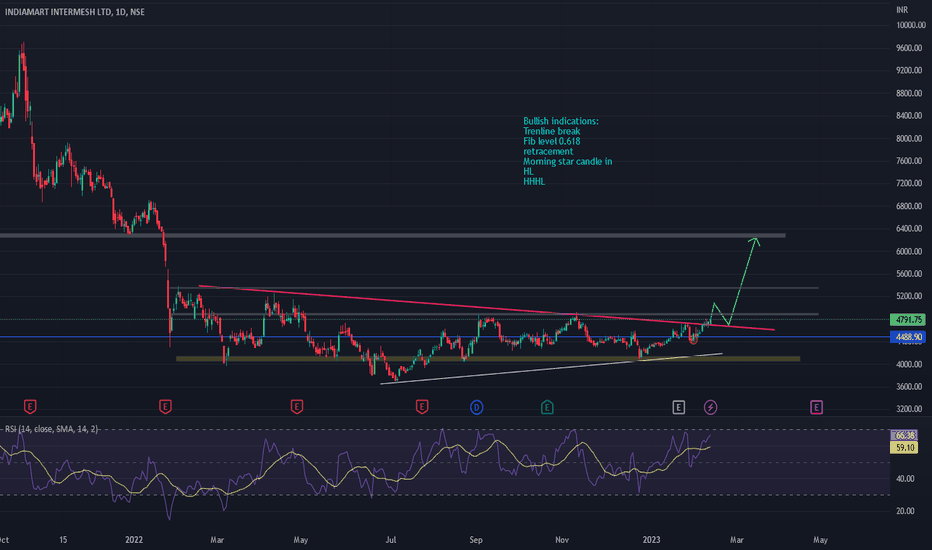Select the purple RSI value 66.38 label

tap(904, 435)
